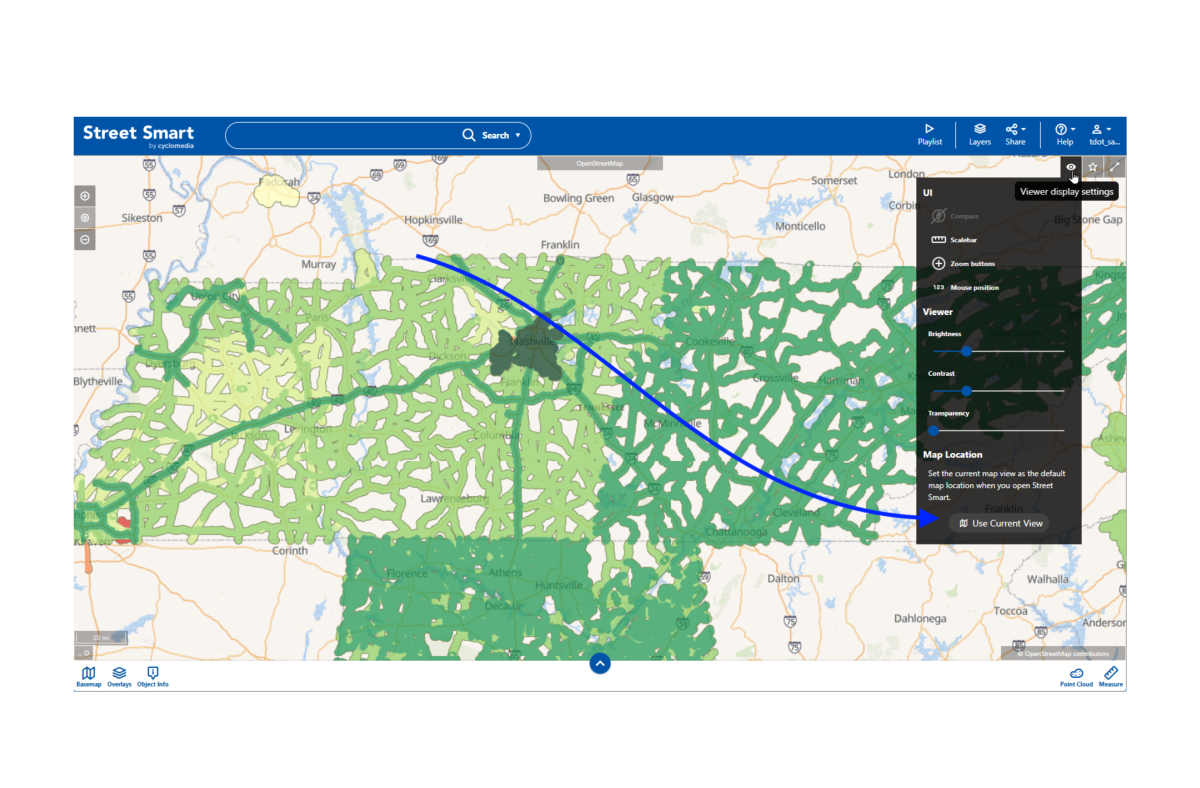Click the Somerset map label

tap(834, 181)
